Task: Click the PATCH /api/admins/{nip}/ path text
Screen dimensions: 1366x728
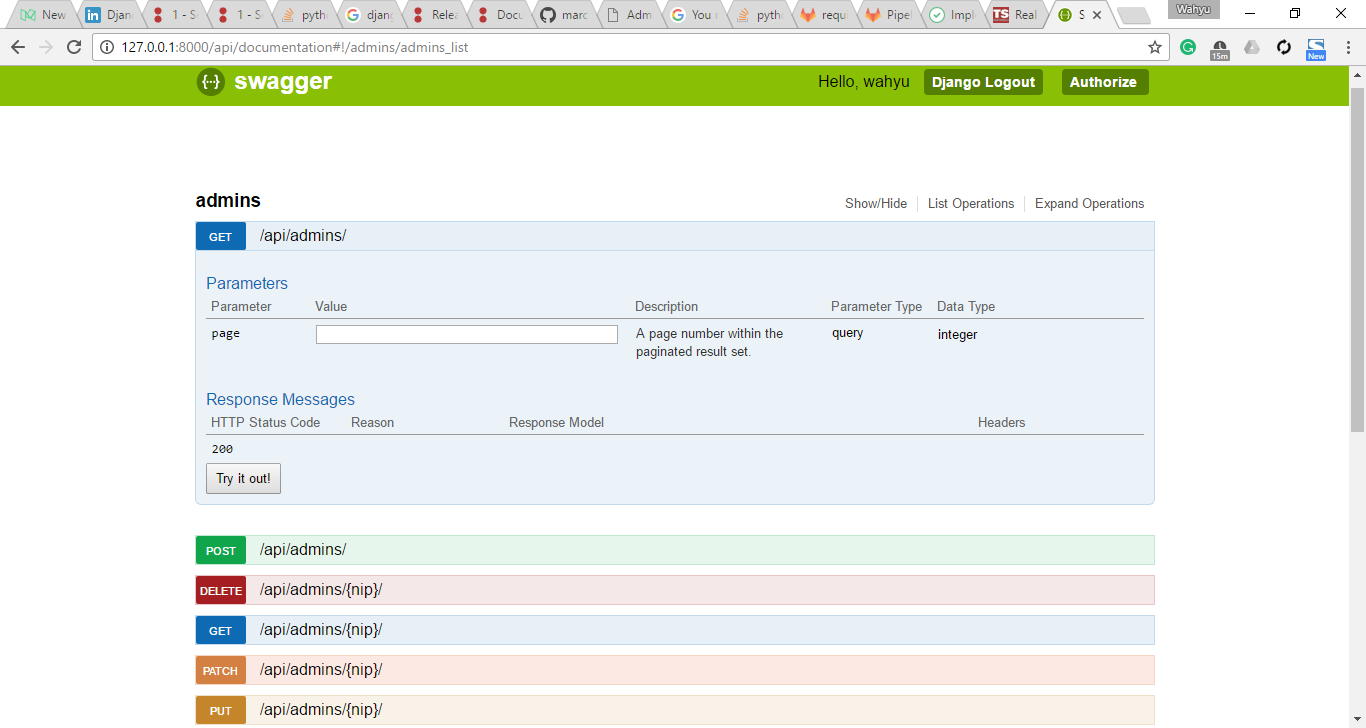Action: pyautogui.click(x=321, y=670)
